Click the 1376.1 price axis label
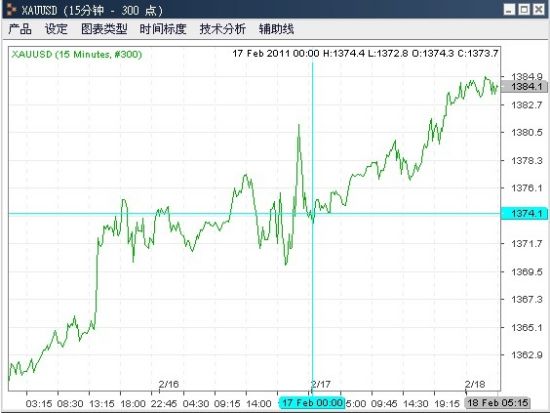550x413 pixels. click(x=526, y=188)
